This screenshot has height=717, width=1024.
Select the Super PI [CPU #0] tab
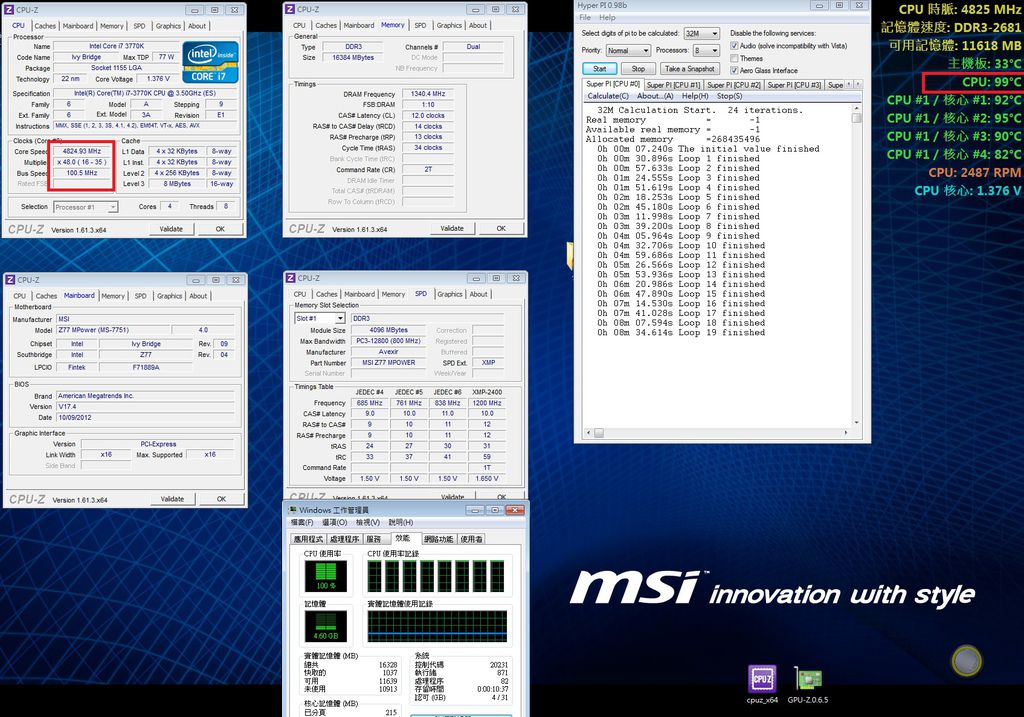613,84
